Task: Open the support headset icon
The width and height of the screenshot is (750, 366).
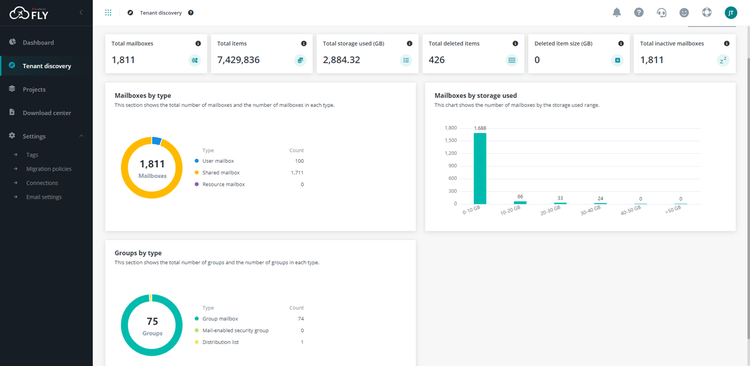Action: (662, 13)
